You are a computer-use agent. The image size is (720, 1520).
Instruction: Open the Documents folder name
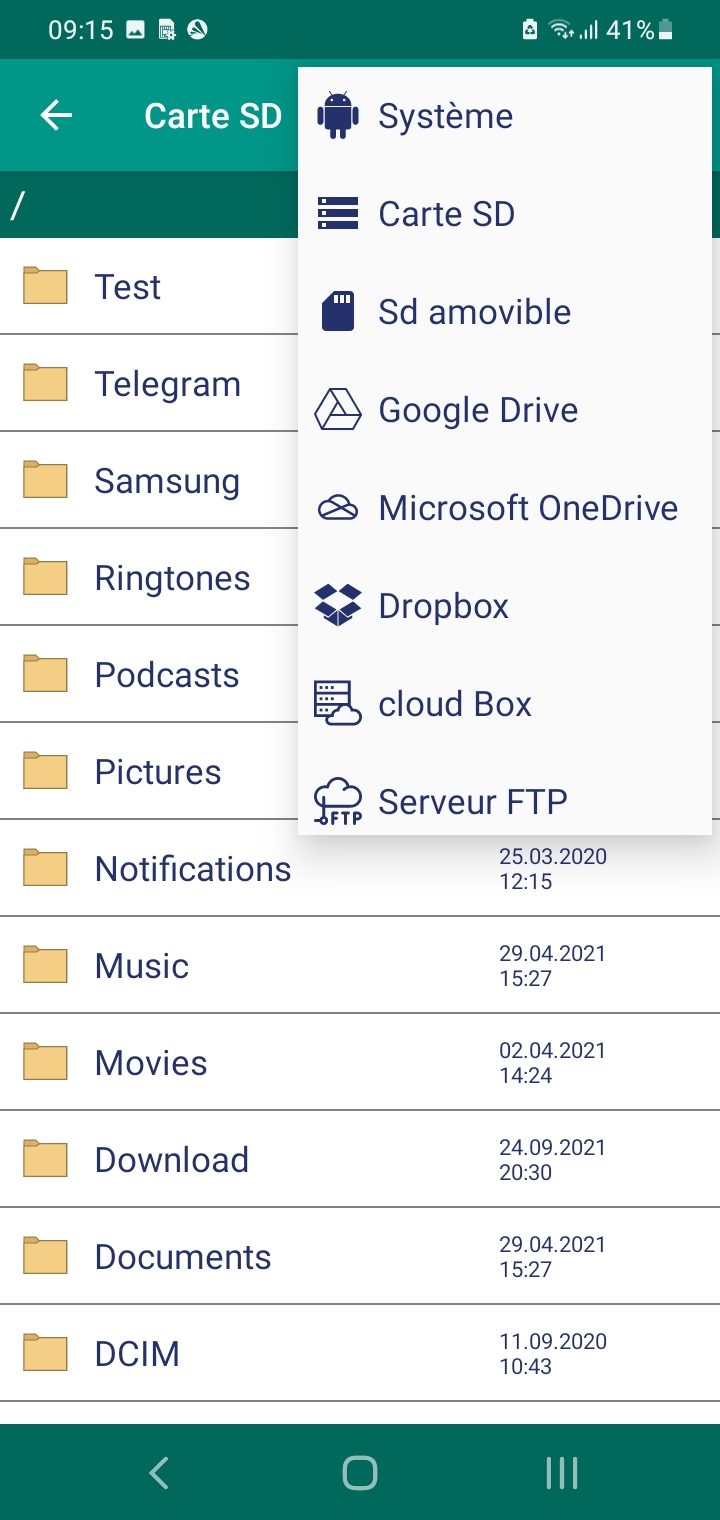(x=183, y=1257)
